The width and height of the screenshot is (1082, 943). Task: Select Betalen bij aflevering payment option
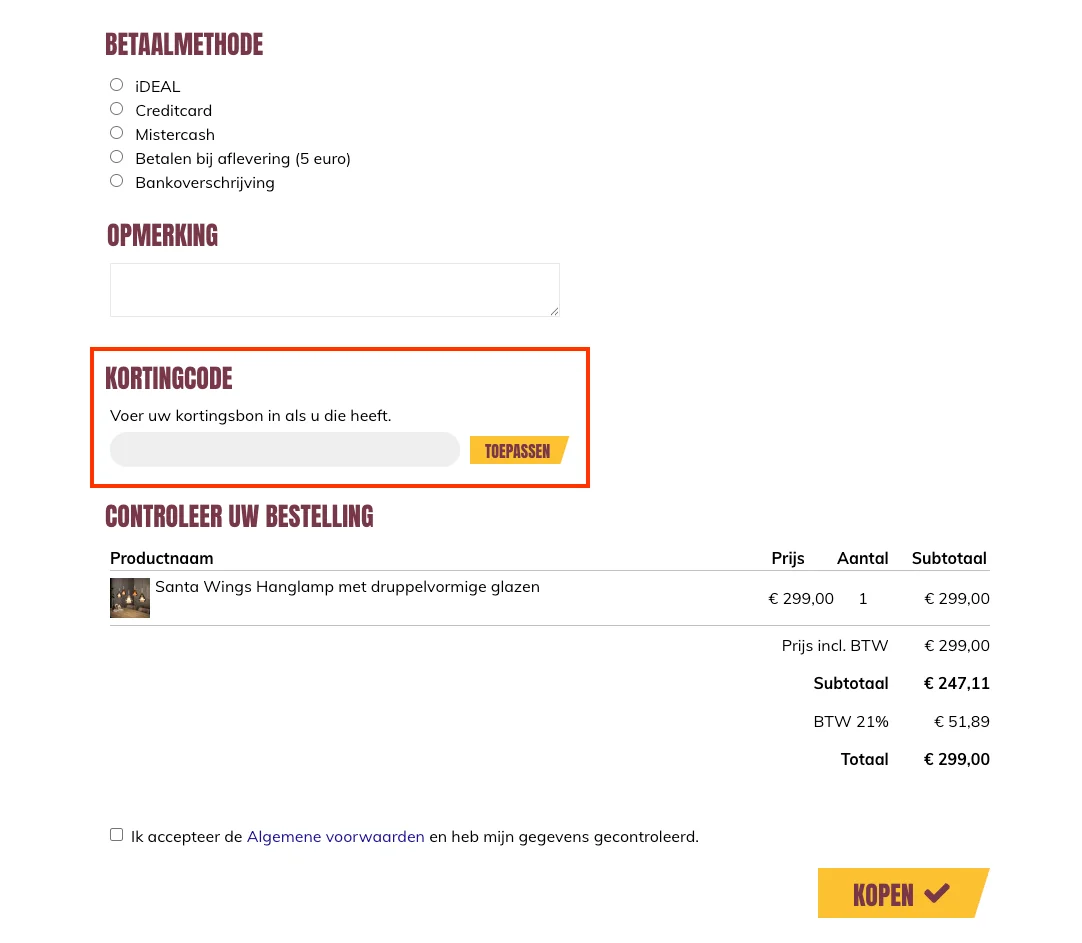116,156
